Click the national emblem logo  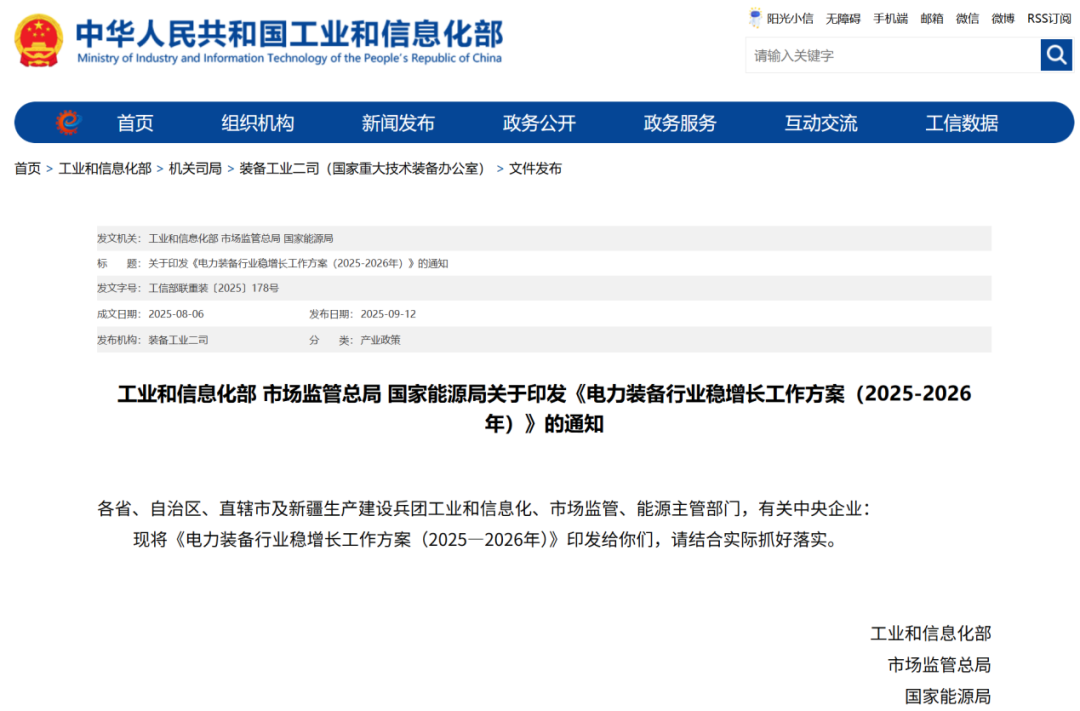(39, 41)
